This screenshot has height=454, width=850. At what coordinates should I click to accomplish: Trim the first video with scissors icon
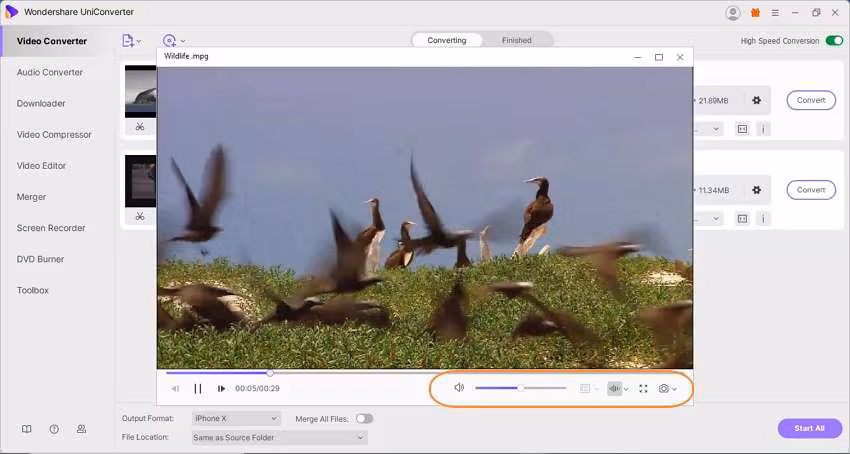(140, 126)
